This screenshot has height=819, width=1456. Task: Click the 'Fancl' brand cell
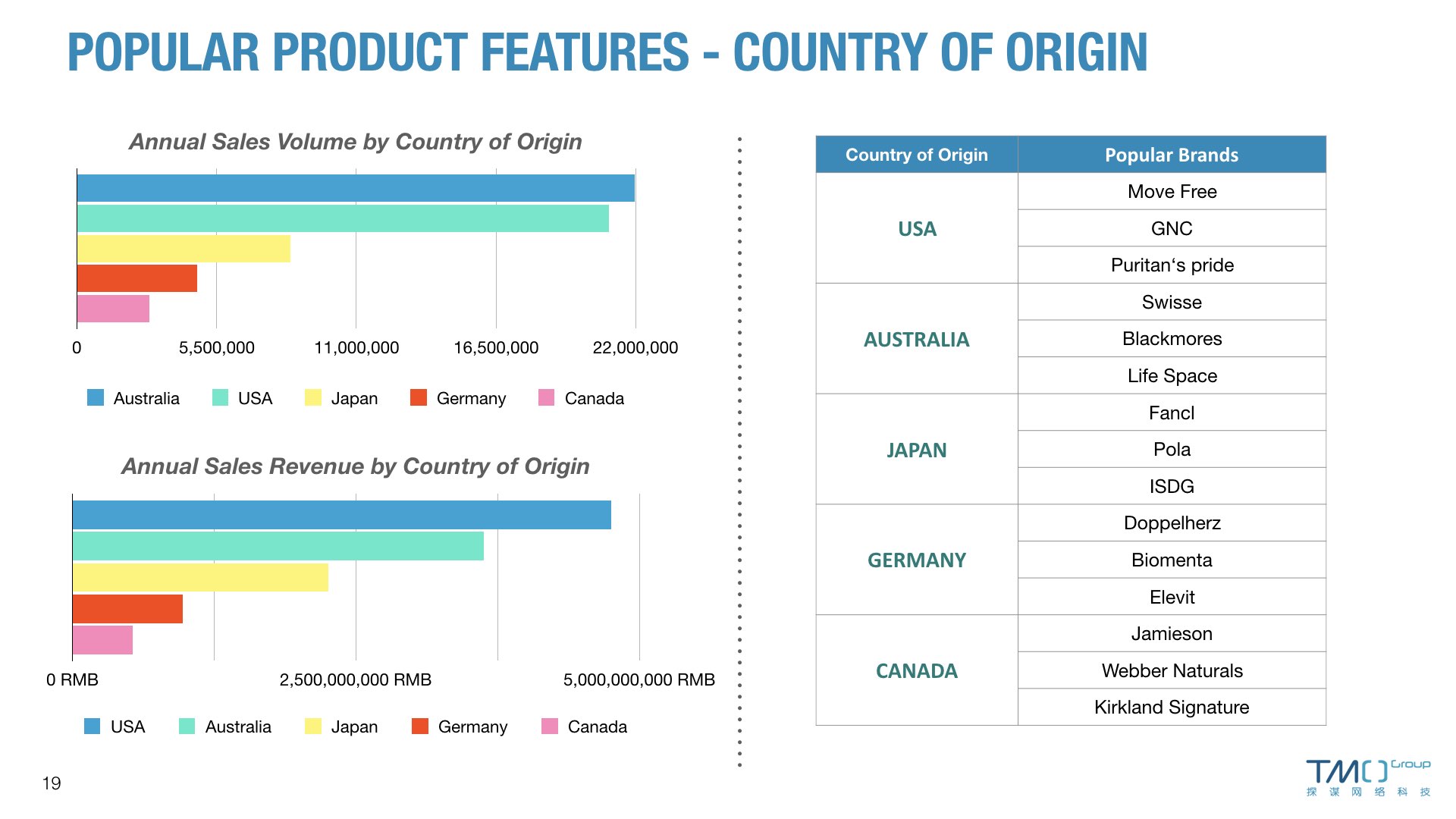click(x=1172, y=413)
